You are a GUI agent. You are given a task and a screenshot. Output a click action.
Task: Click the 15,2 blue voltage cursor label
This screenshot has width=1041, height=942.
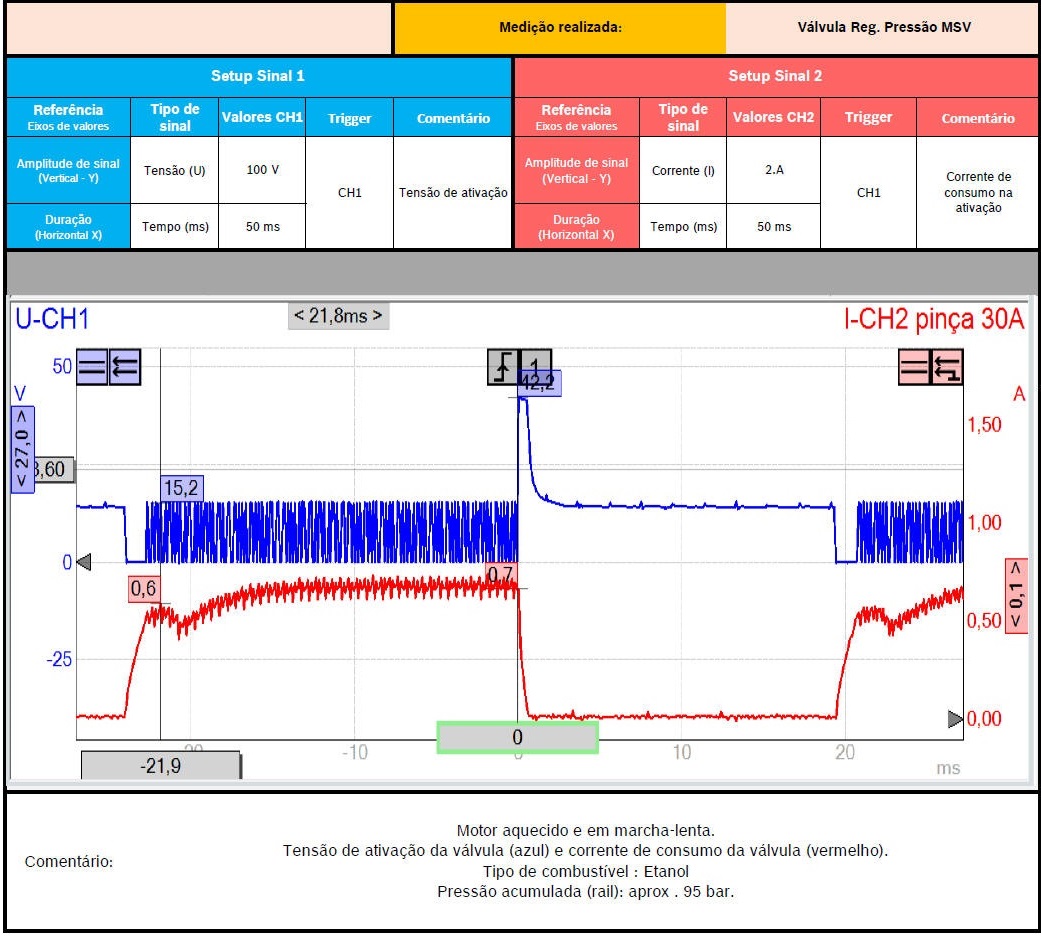[x=182, y=488]
